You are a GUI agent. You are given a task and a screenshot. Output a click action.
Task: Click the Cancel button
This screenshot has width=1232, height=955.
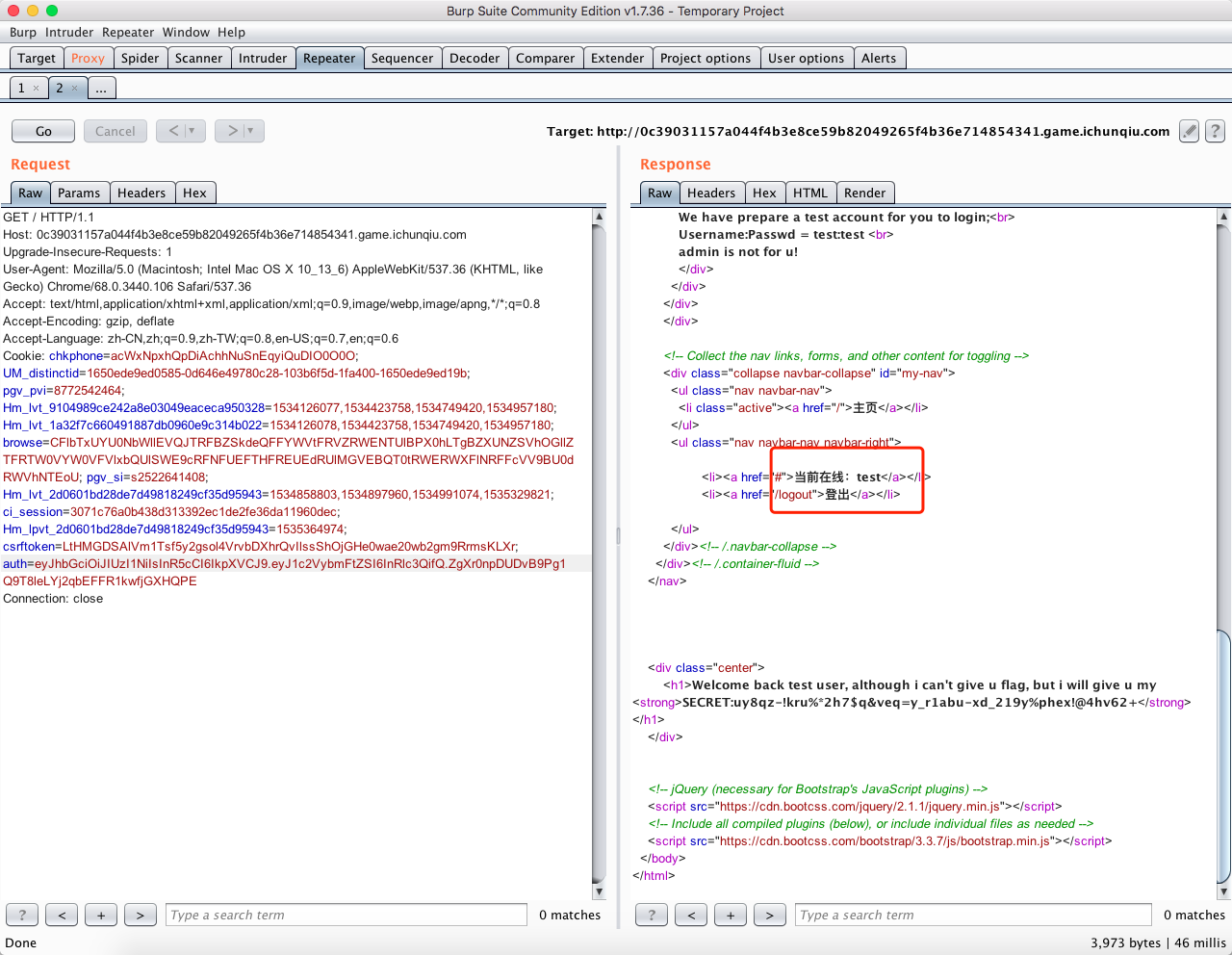tap(115, 131)
